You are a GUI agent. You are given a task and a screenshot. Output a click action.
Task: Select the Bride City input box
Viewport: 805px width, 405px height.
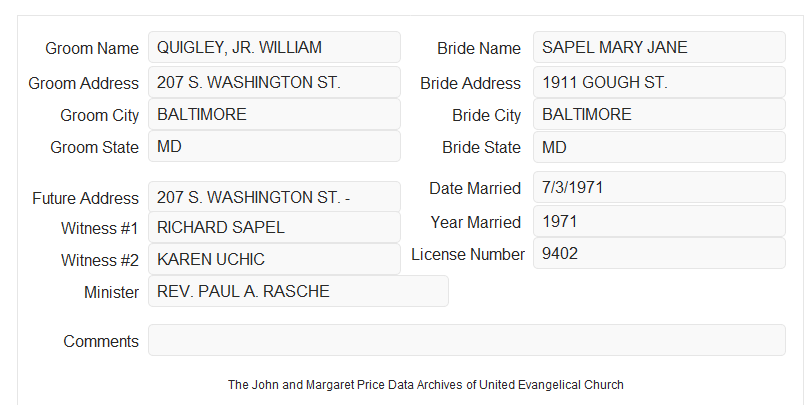(x=659, y=114)
